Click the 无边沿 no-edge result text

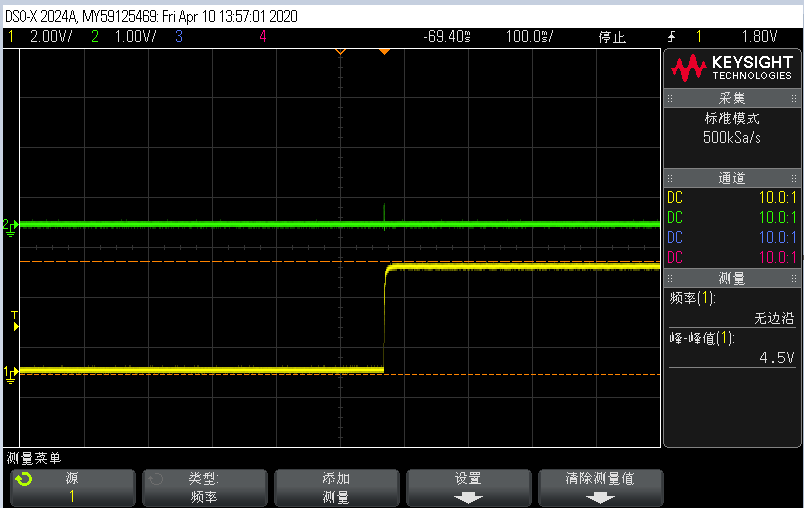pos(774,318)
